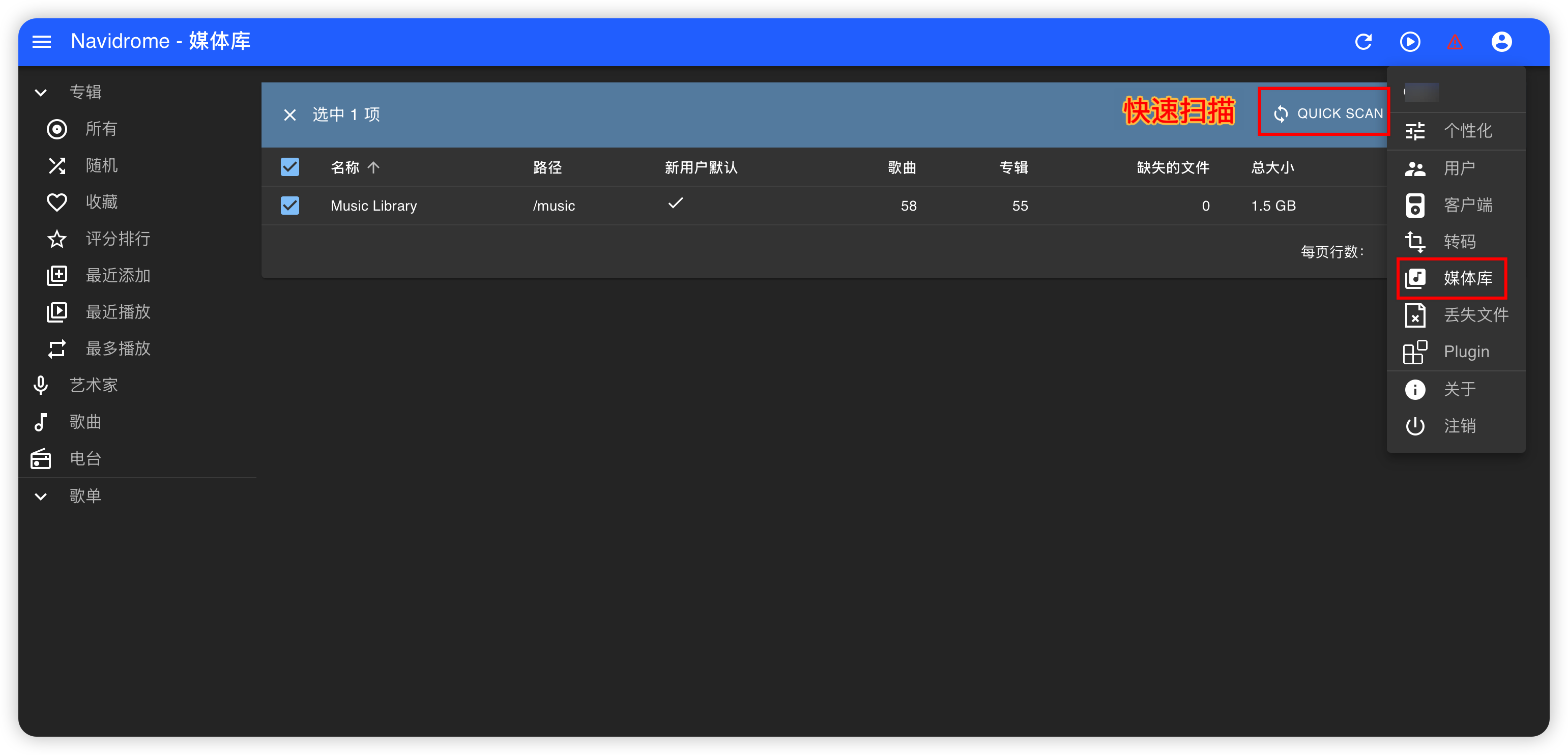Screen dimensions: 1568x755
Task: Clear selection with the X button
Action: [290, 114]
